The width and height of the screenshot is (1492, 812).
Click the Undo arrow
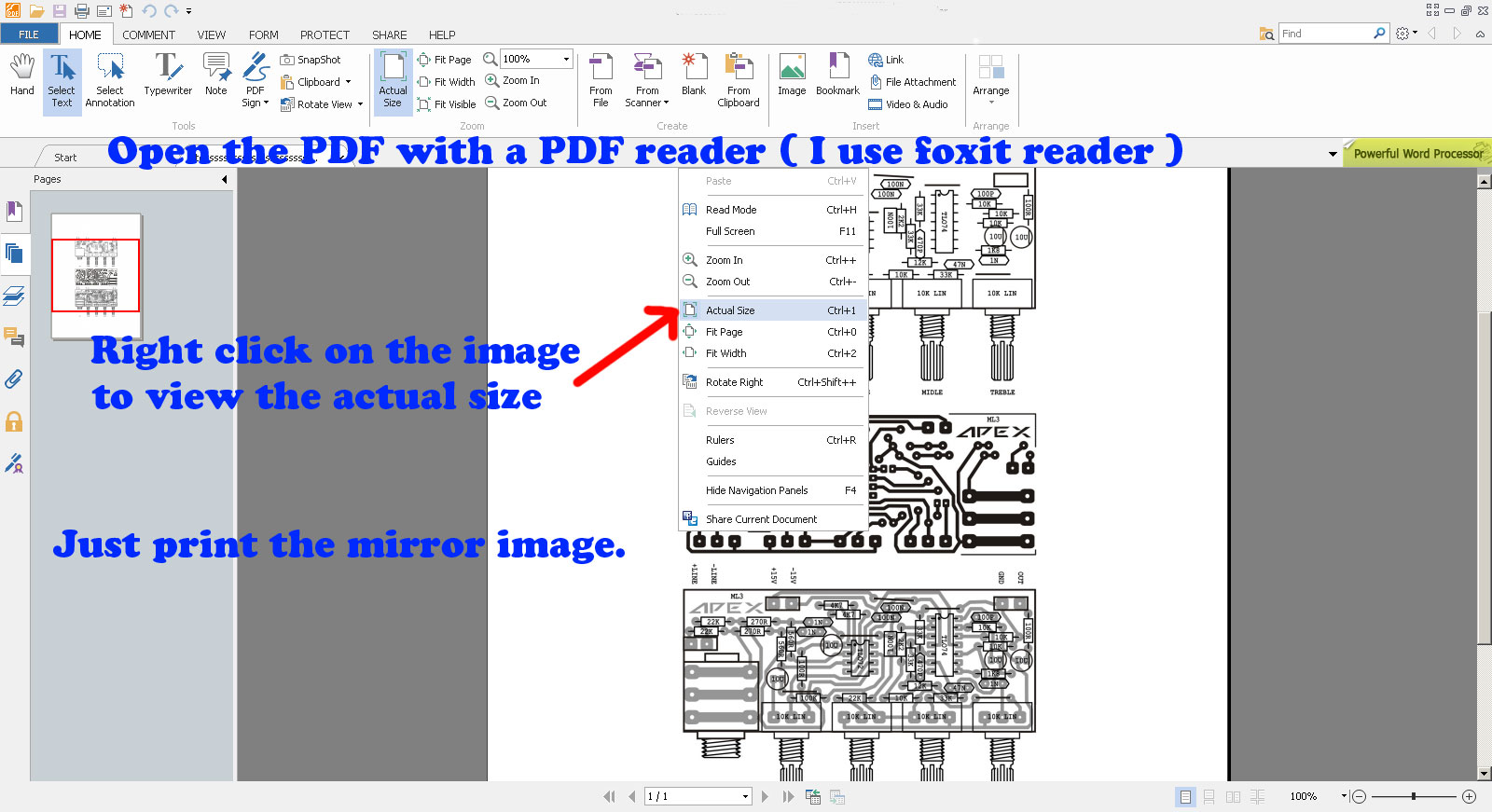coord(149,11)
